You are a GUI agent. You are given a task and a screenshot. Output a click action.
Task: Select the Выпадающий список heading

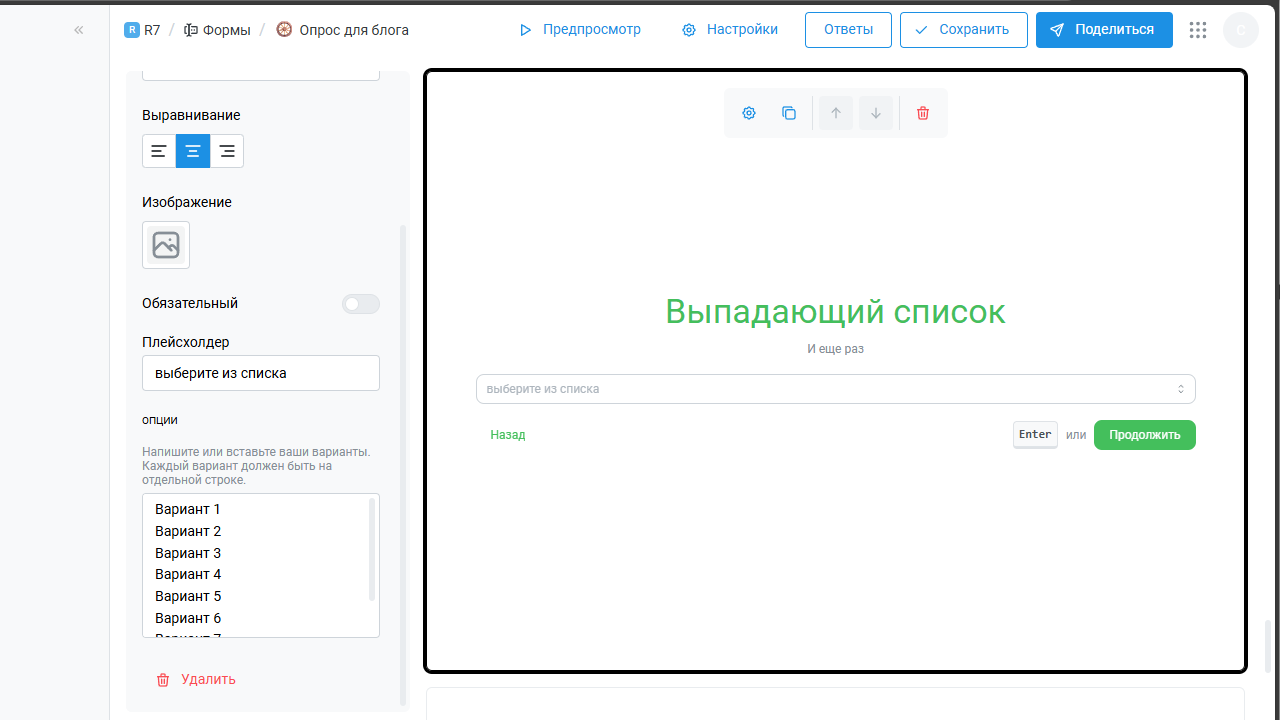click(836, 312)
